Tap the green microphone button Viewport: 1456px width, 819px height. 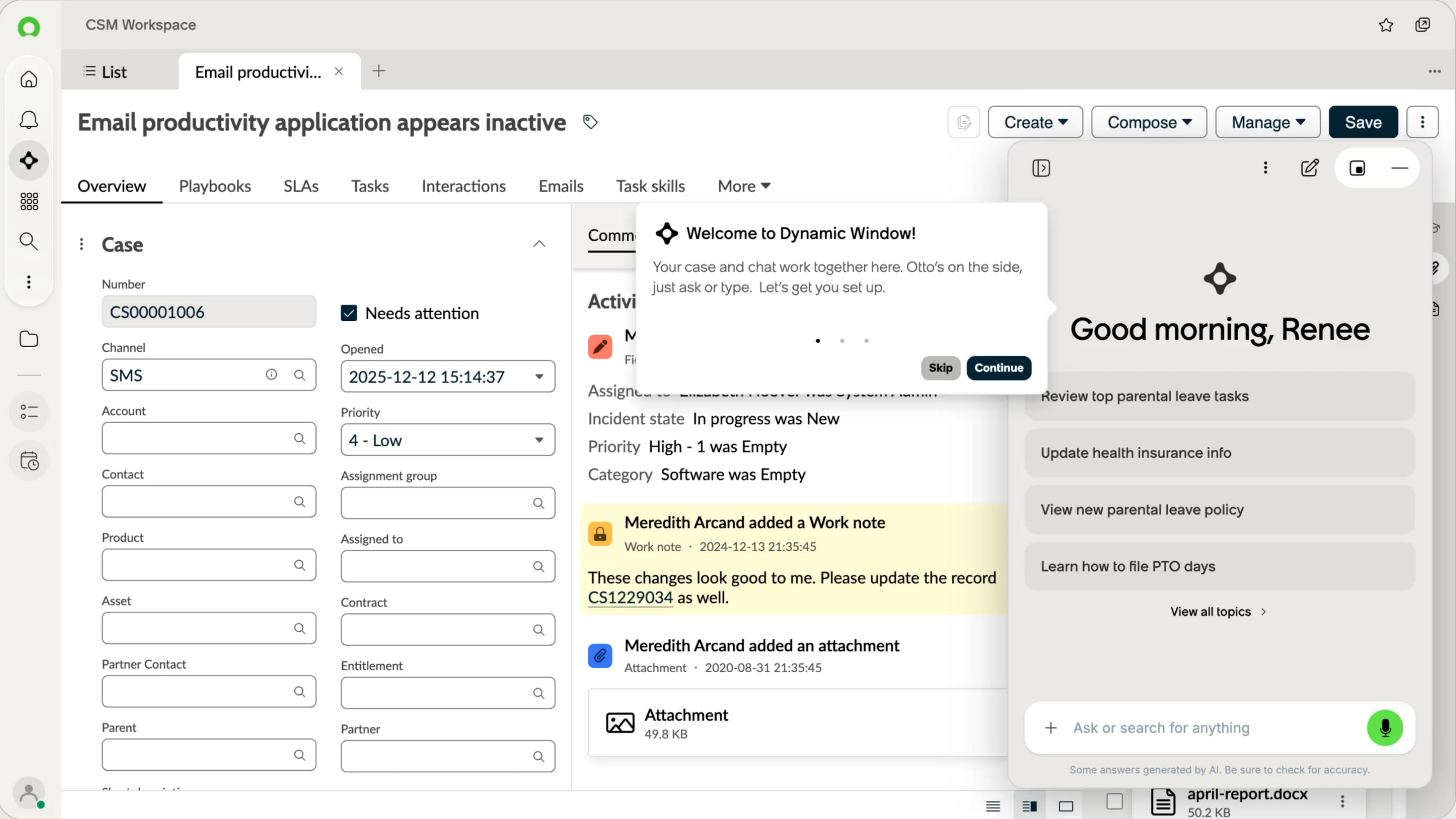point(1385,727)
